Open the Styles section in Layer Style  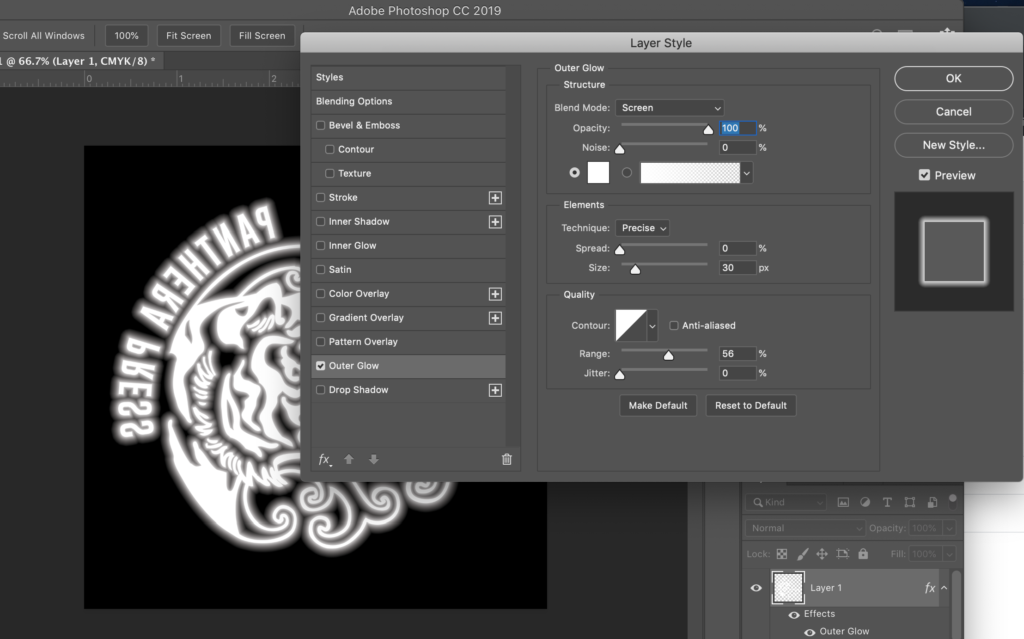coord(408,77)
